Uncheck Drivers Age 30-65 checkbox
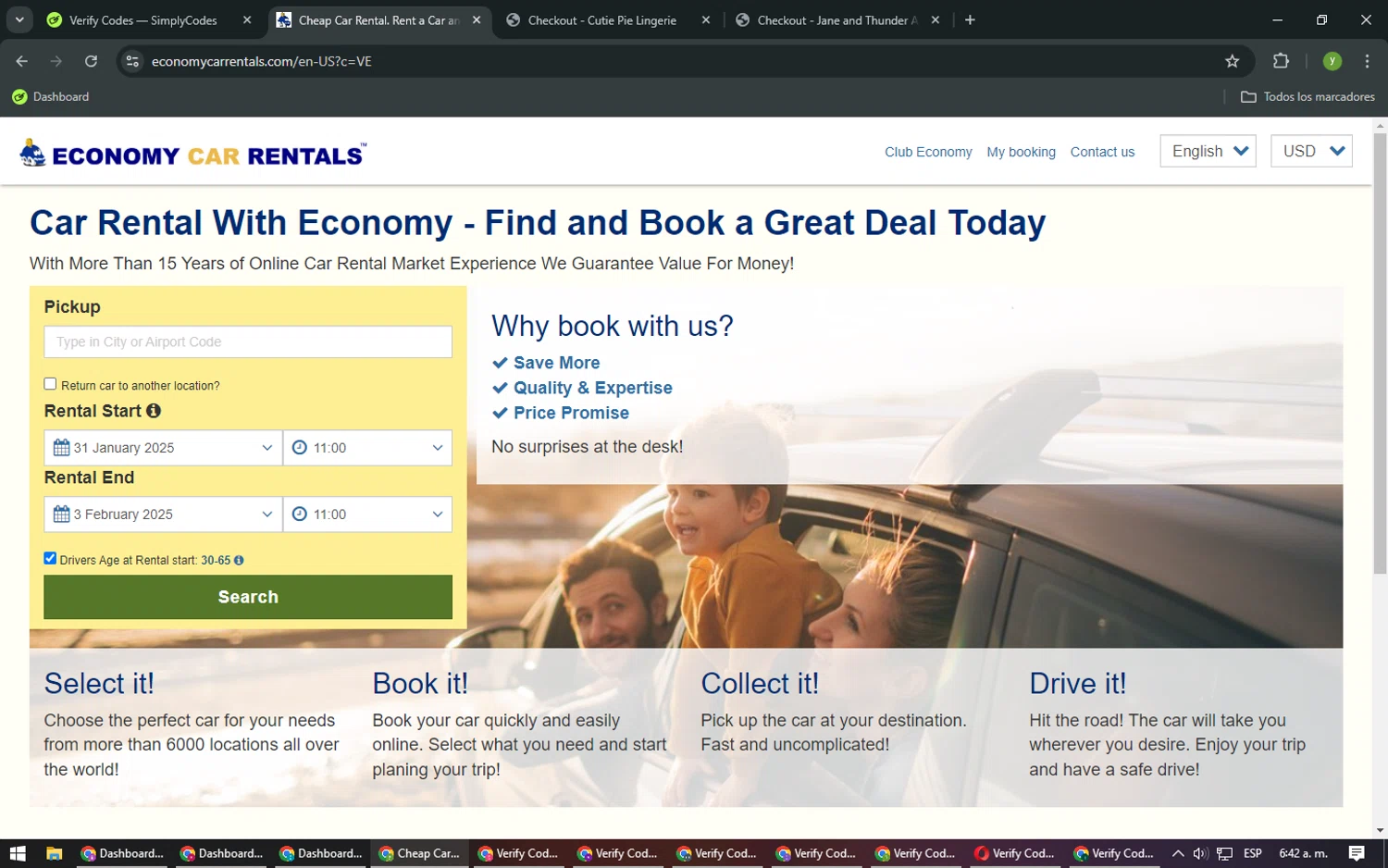 click(50, 558)
